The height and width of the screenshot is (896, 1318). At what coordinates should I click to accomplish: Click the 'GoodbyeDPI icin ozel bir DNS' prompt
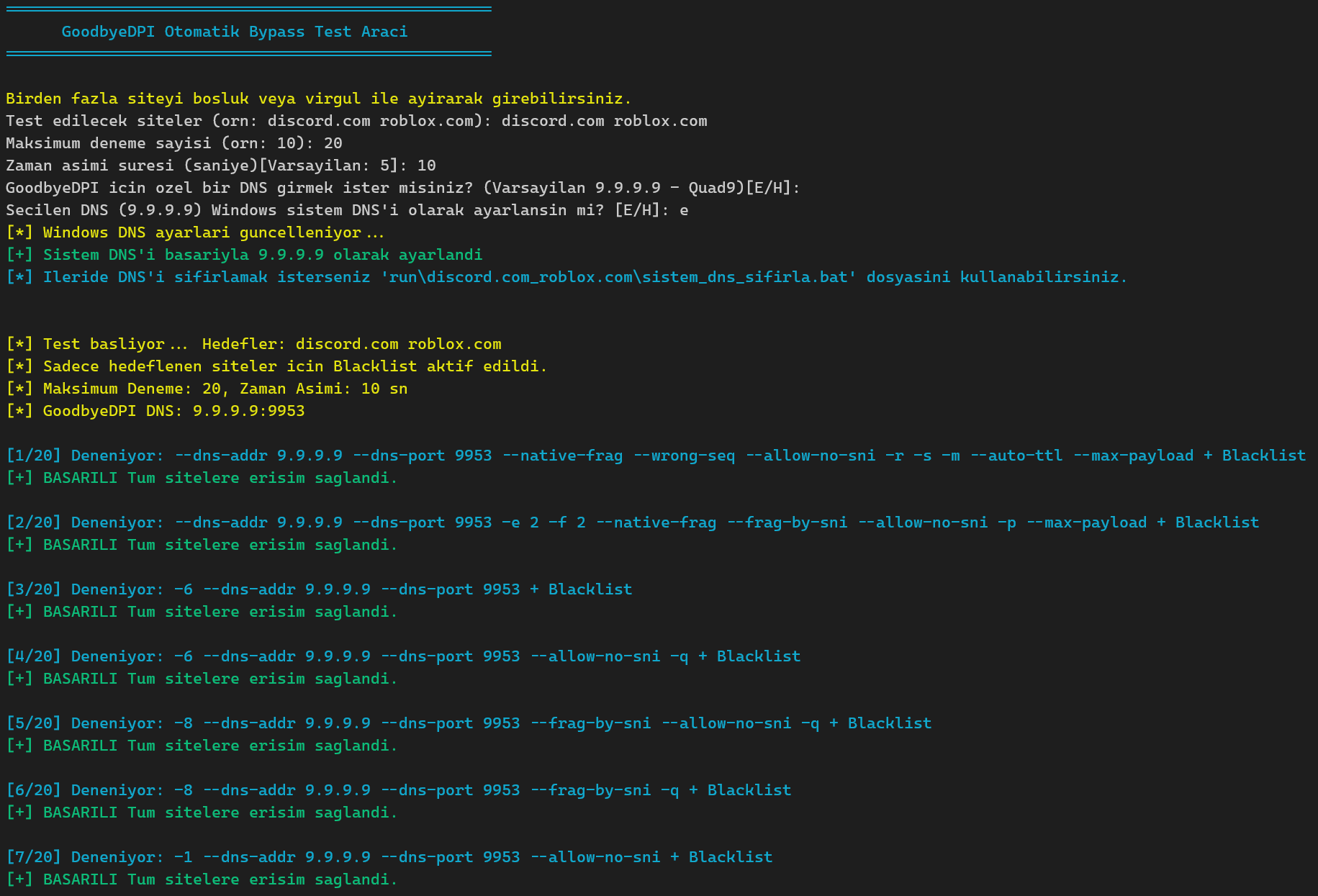pyautogui.click(x=403, y=188)
